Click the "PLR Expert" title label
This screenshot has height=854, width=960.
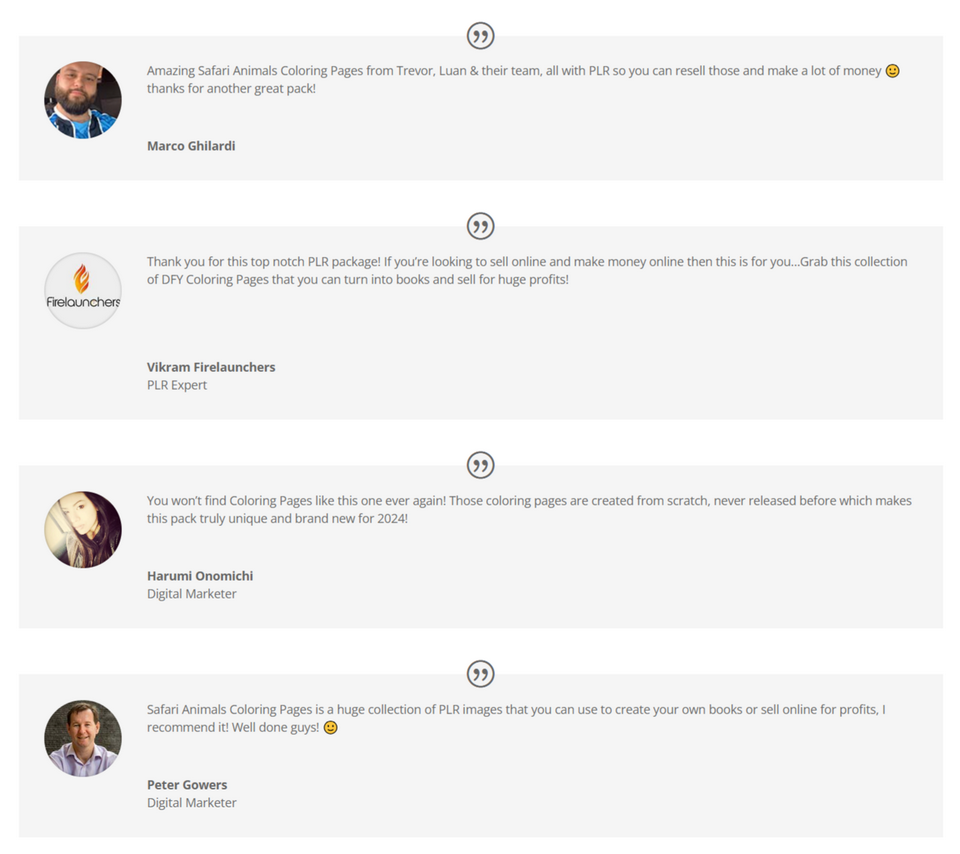pyautogui.click(x=177, y=385)
